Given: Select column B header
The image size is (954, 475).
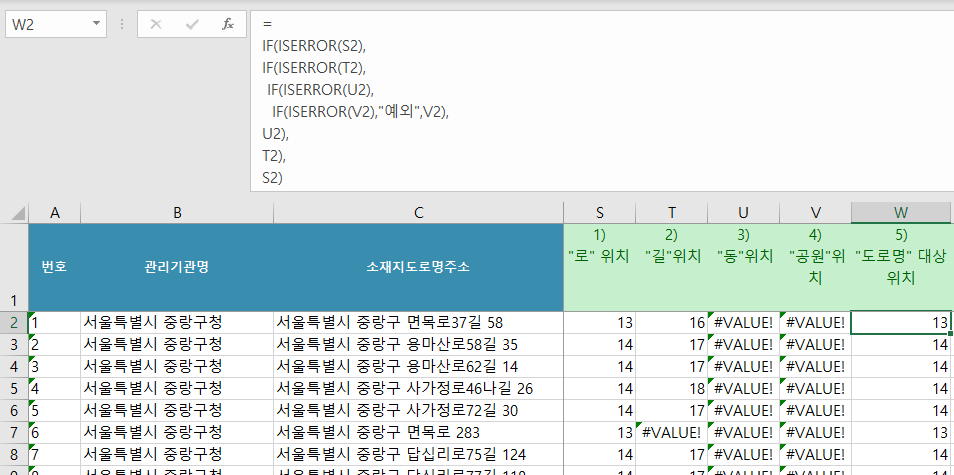Looking at the screenshot, I should click(176, 212).
